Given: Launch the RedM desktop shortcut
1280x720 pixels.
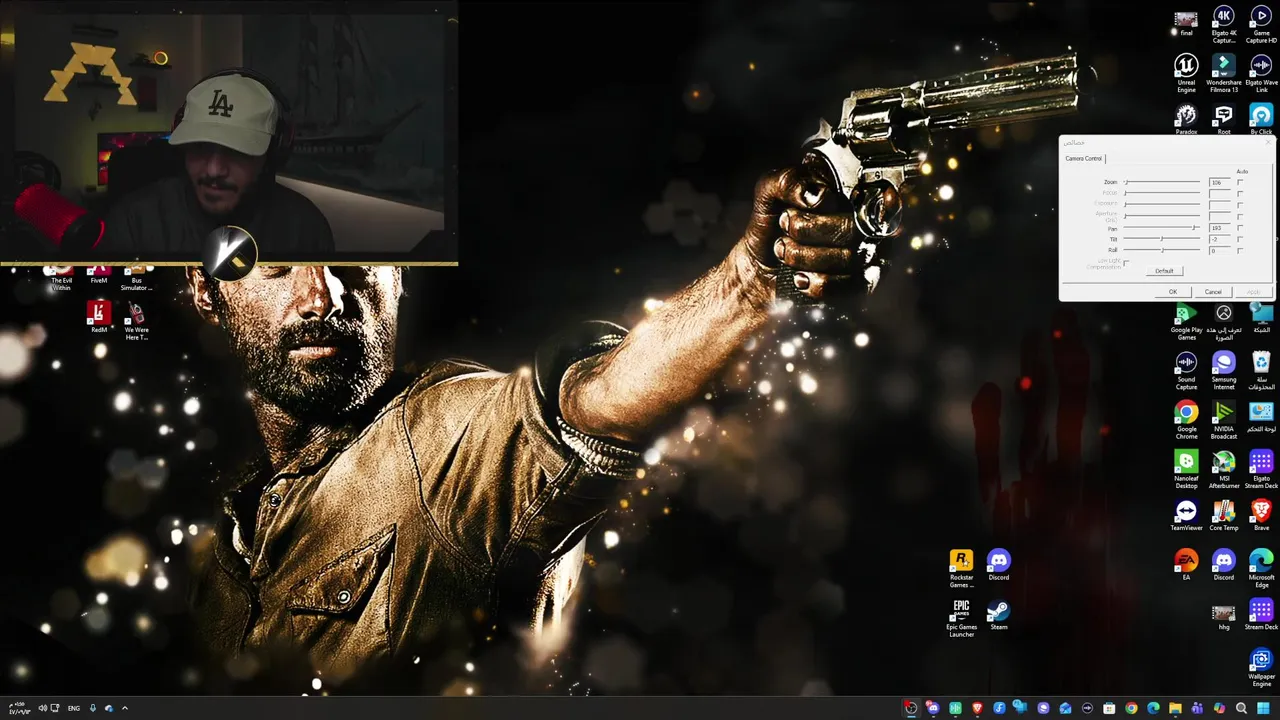Looking at the screenshot, I should click(98, 318).
